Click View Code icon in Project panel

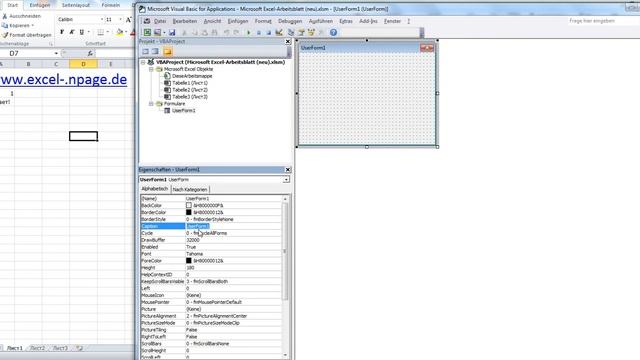145,51
